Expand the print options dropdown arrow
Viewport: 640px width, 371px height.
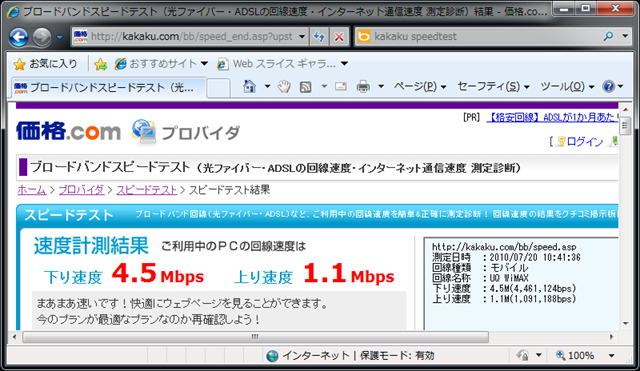(381, 87)
